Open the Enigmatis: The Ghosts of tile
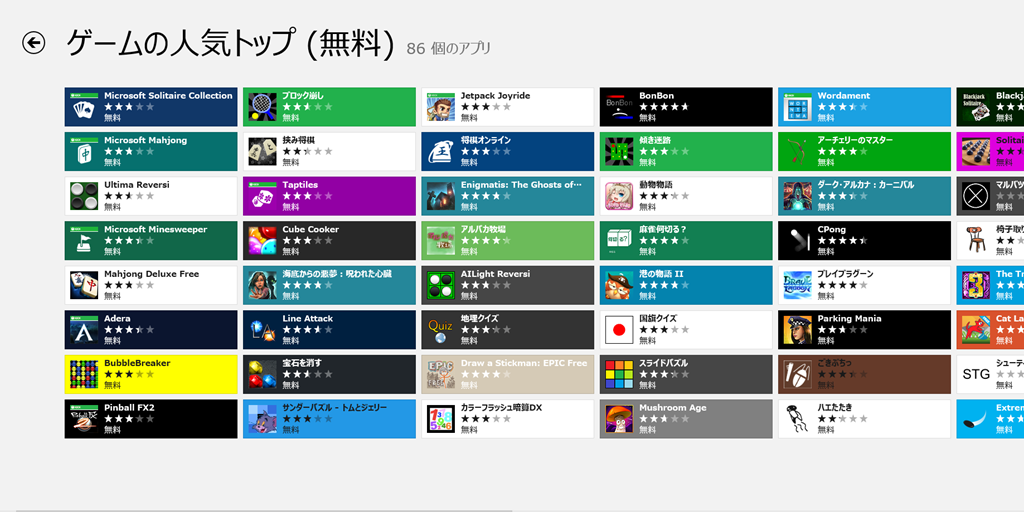Viewport: 1024px width, 512px height. point(507,196)
